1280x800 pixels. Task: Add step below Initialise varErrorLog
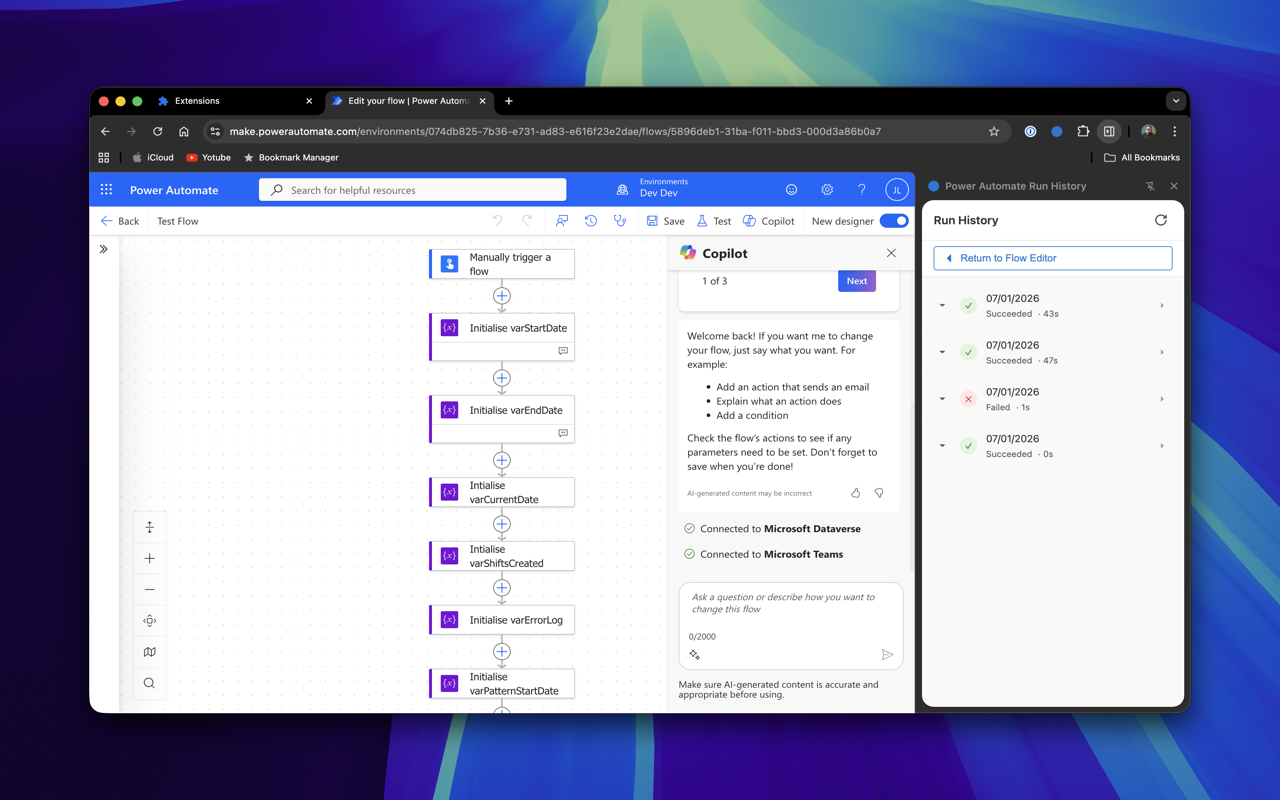point(502,651)
